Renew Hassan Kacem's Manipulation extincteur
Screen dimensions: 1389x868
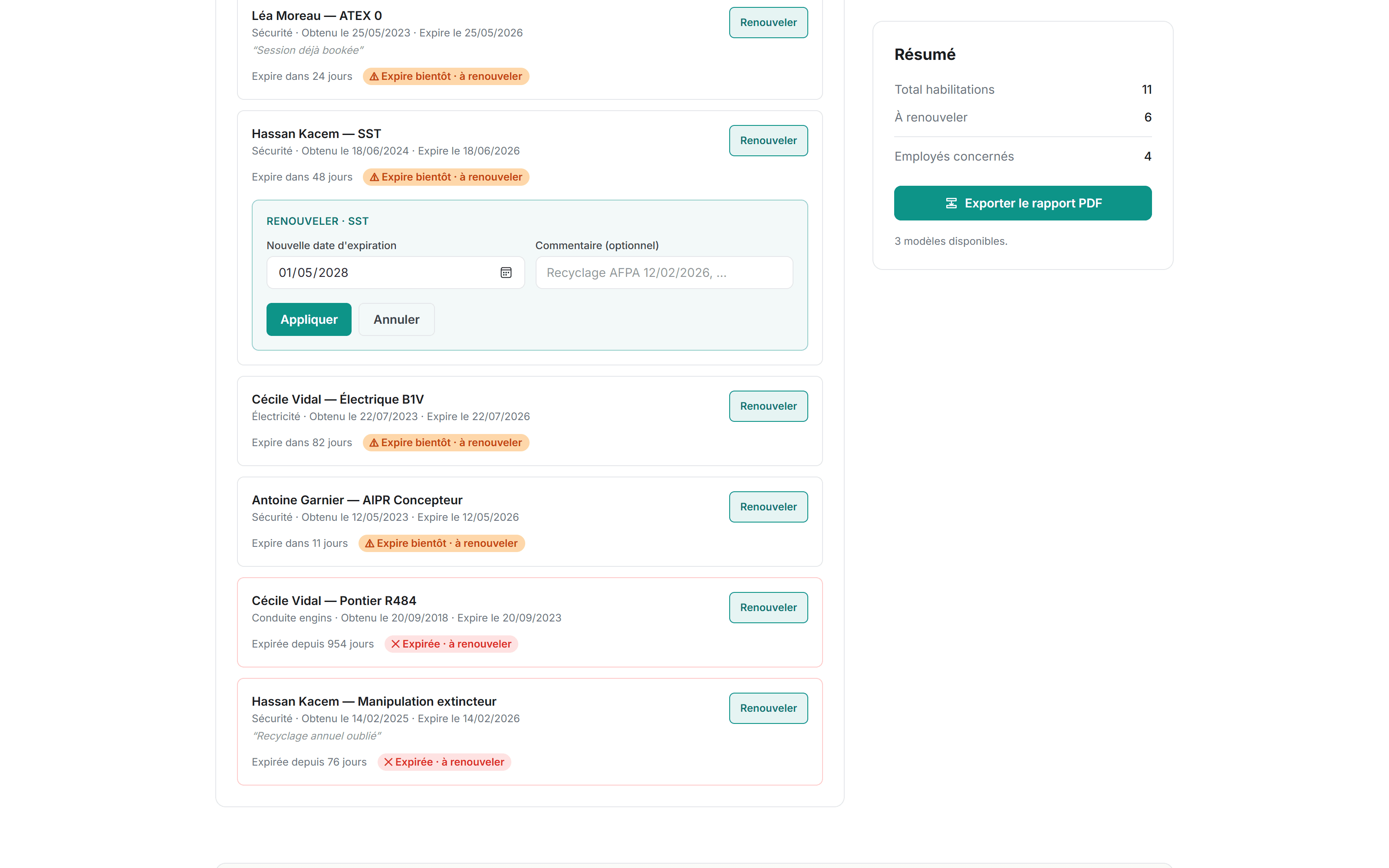click(768, 708)
